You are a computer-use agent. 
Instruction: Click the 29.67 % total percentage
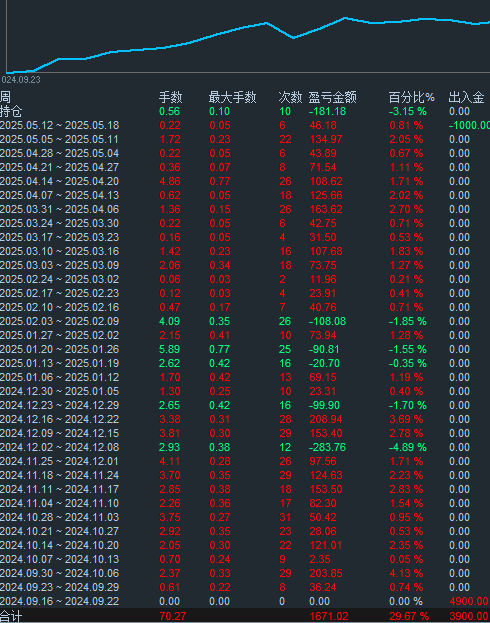409,616
